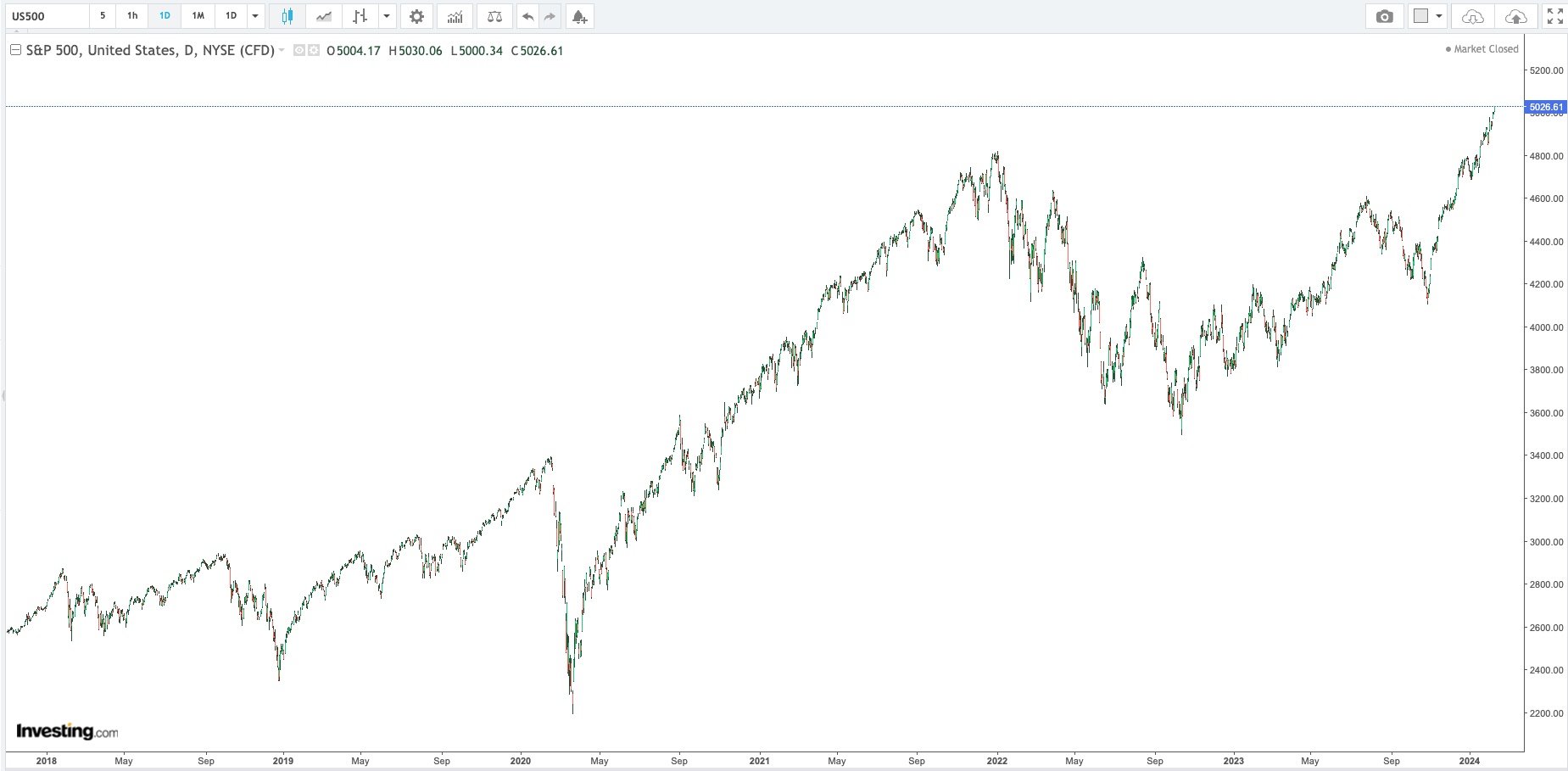Click the 2018 label on time axis
1568x771 pixels.
click(47, 761)
